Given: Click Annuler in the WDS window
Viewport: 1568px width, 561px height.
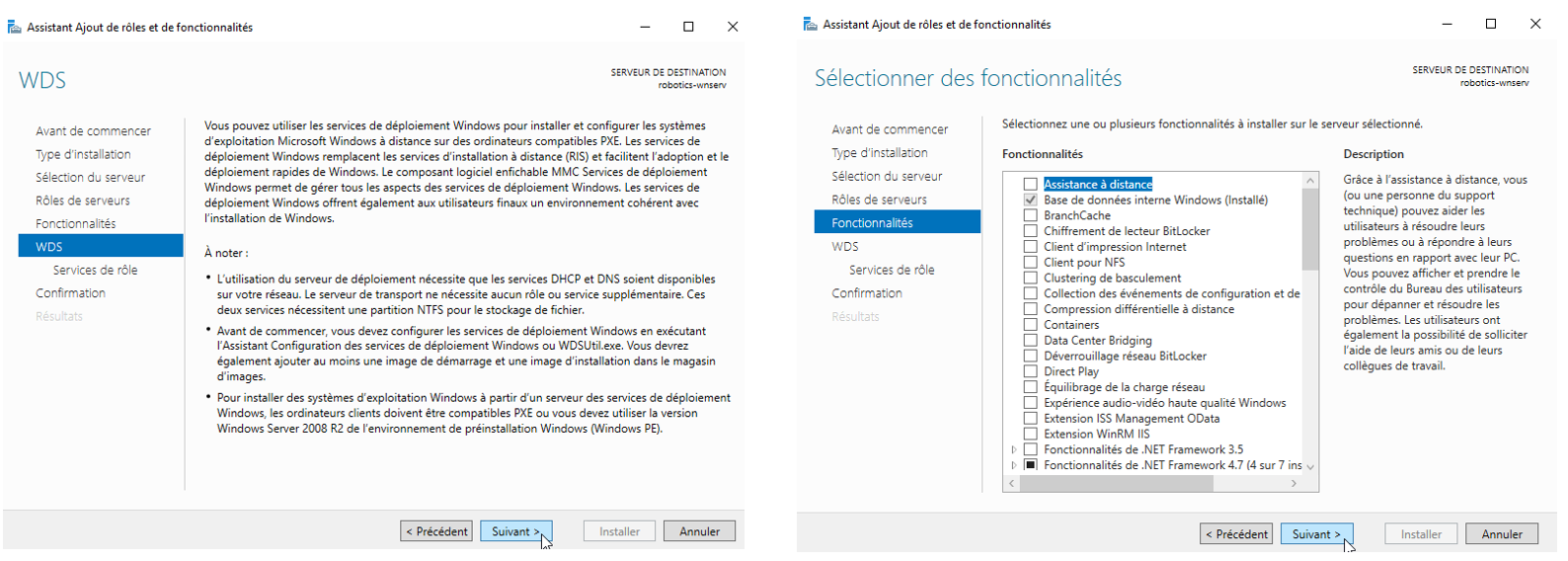Looking at the screenshot, I should point(699,531).
